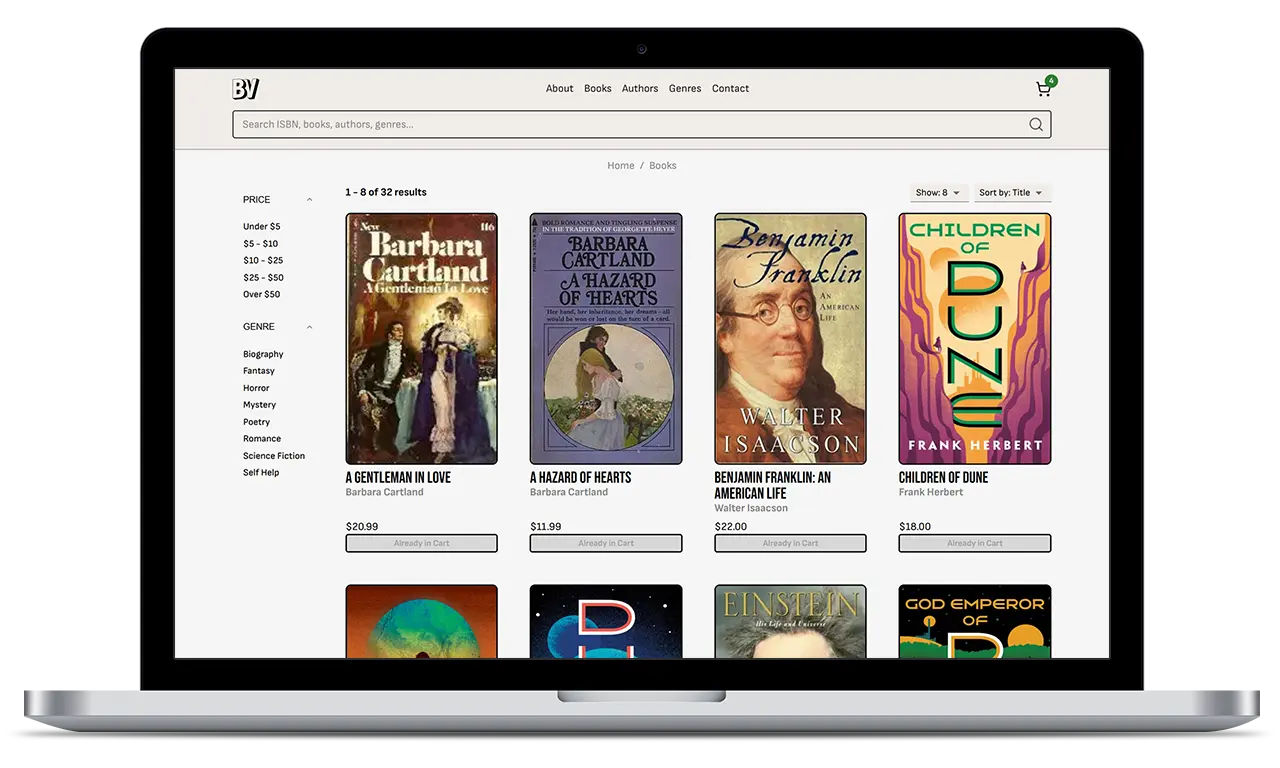
Task: Click the CHILDREN OF DUNE title
Action: point(943,478)
